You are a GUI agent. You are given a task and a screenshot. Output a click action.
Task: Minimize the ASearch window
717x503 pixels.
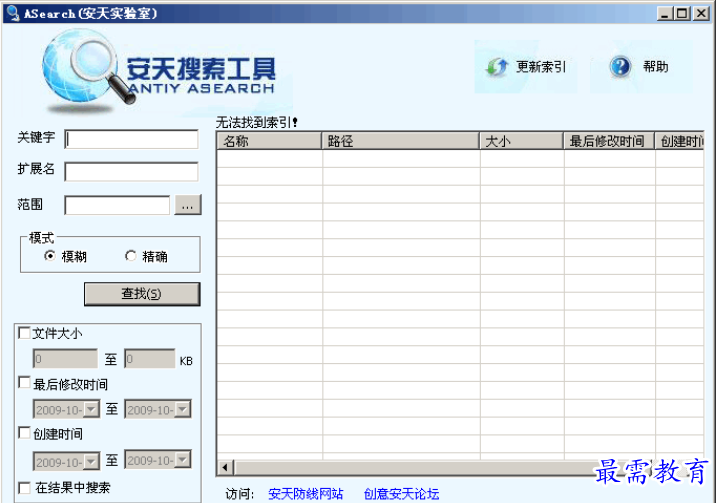click(665, 13)
